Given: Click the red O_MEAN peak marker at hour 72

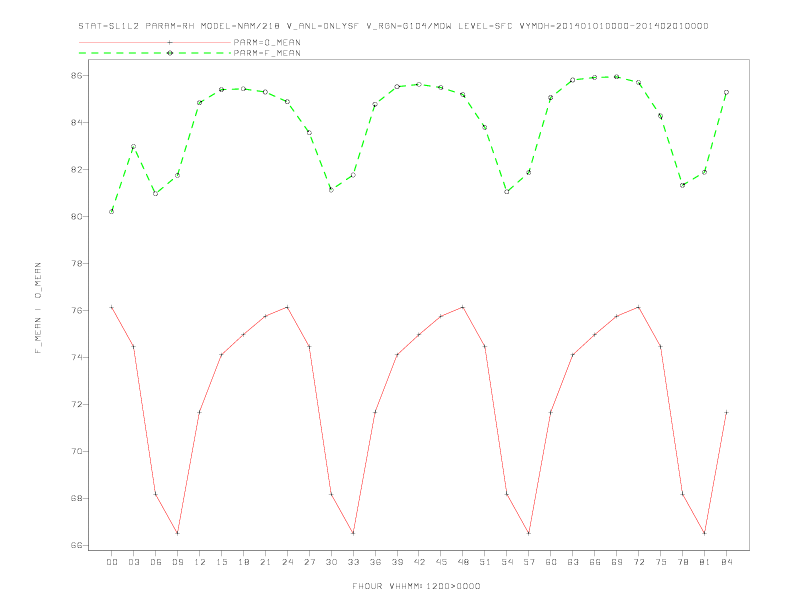Looking at the screenshot, I should click(638, 307).
